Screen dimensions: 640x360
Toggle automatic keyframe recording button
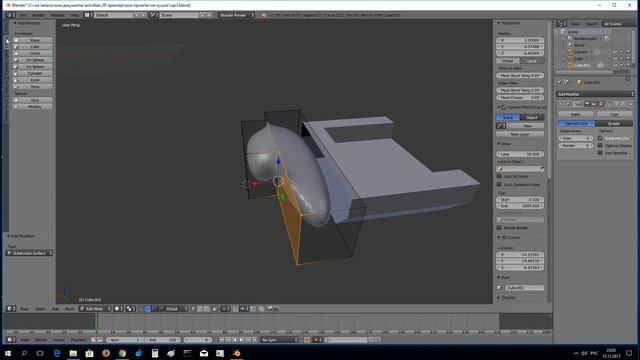click(x=307, y=340)
